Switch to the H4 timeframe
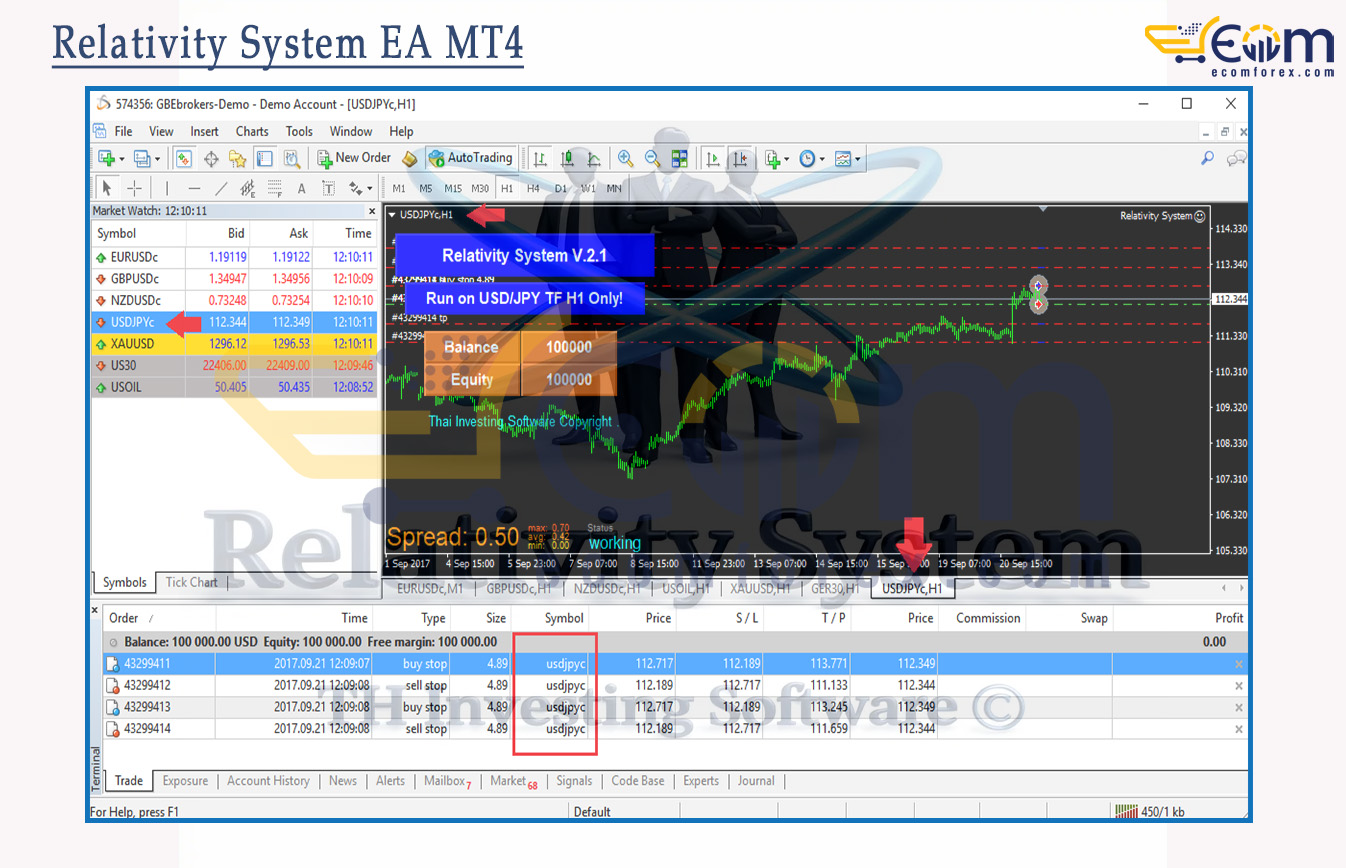 [533, 188]
